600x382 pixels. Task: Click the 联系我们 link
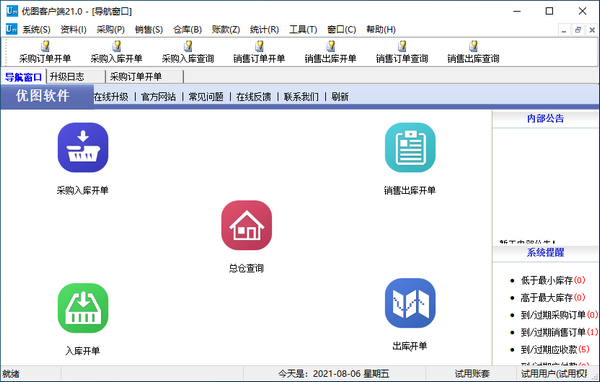[x=301, y=97]
